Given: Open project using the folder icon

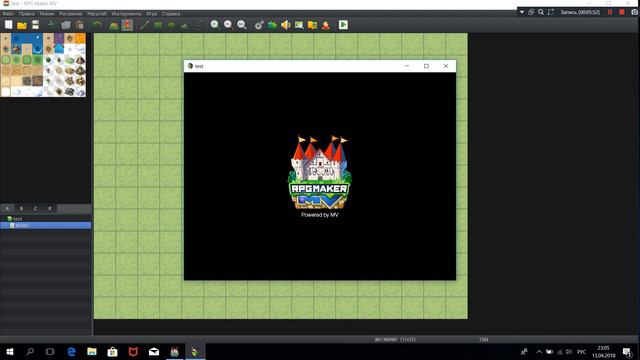Looking at the screenshot, I should (x=22, y=25).
